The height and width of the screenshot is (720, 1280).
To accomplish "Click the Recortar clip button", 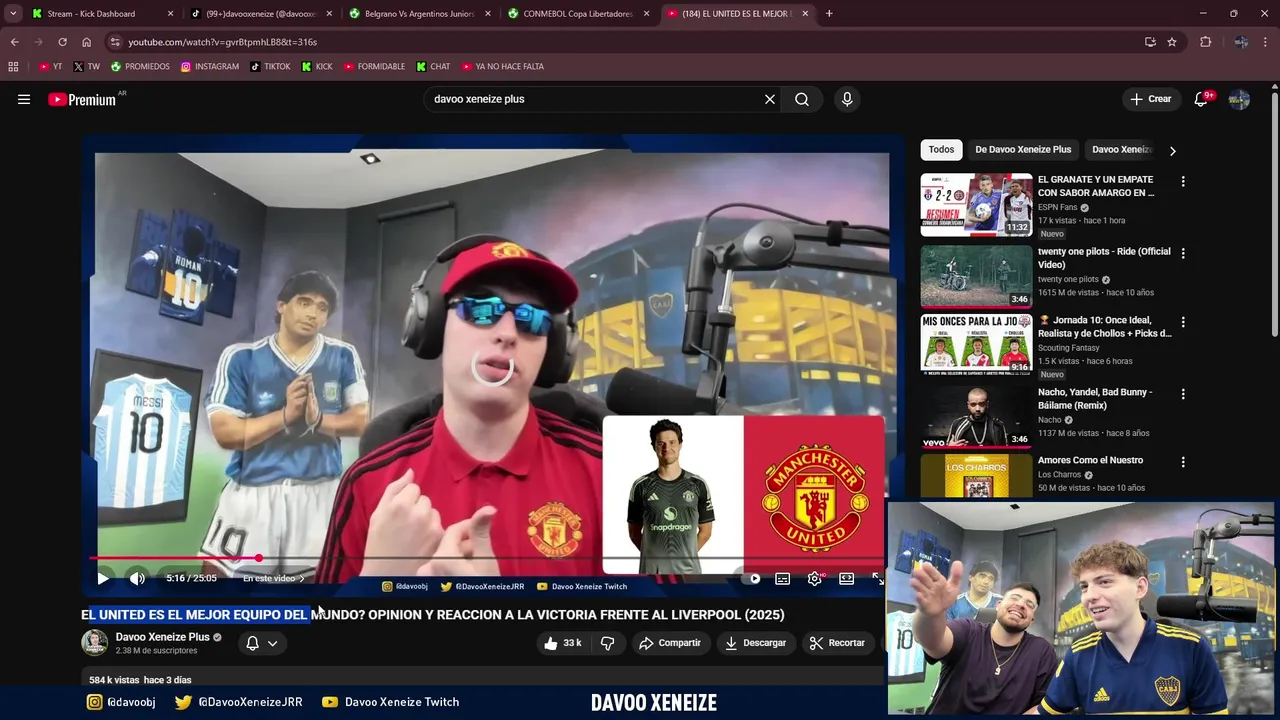I will 837,643.
